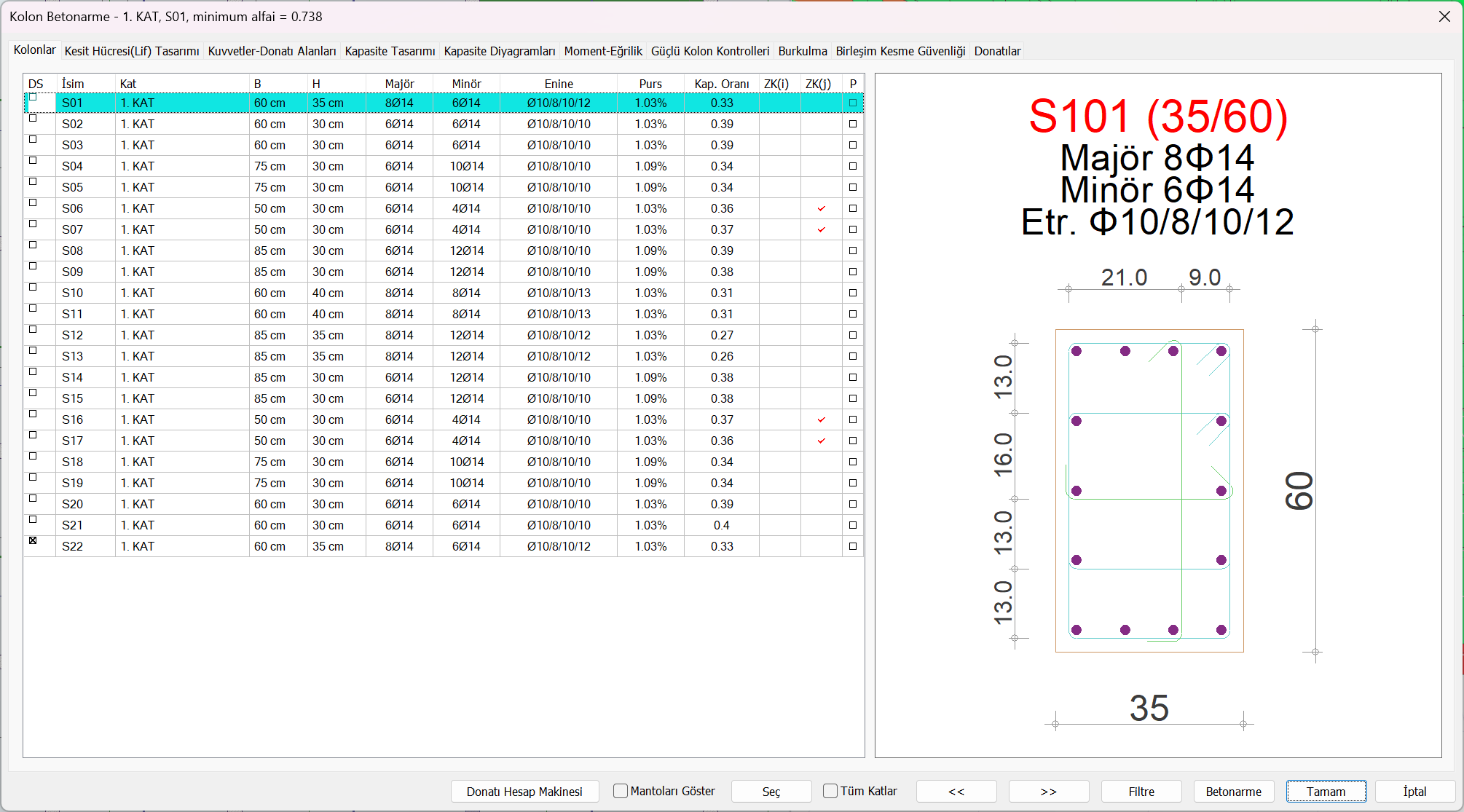Open the Donatılar tab

coord(997,51)
